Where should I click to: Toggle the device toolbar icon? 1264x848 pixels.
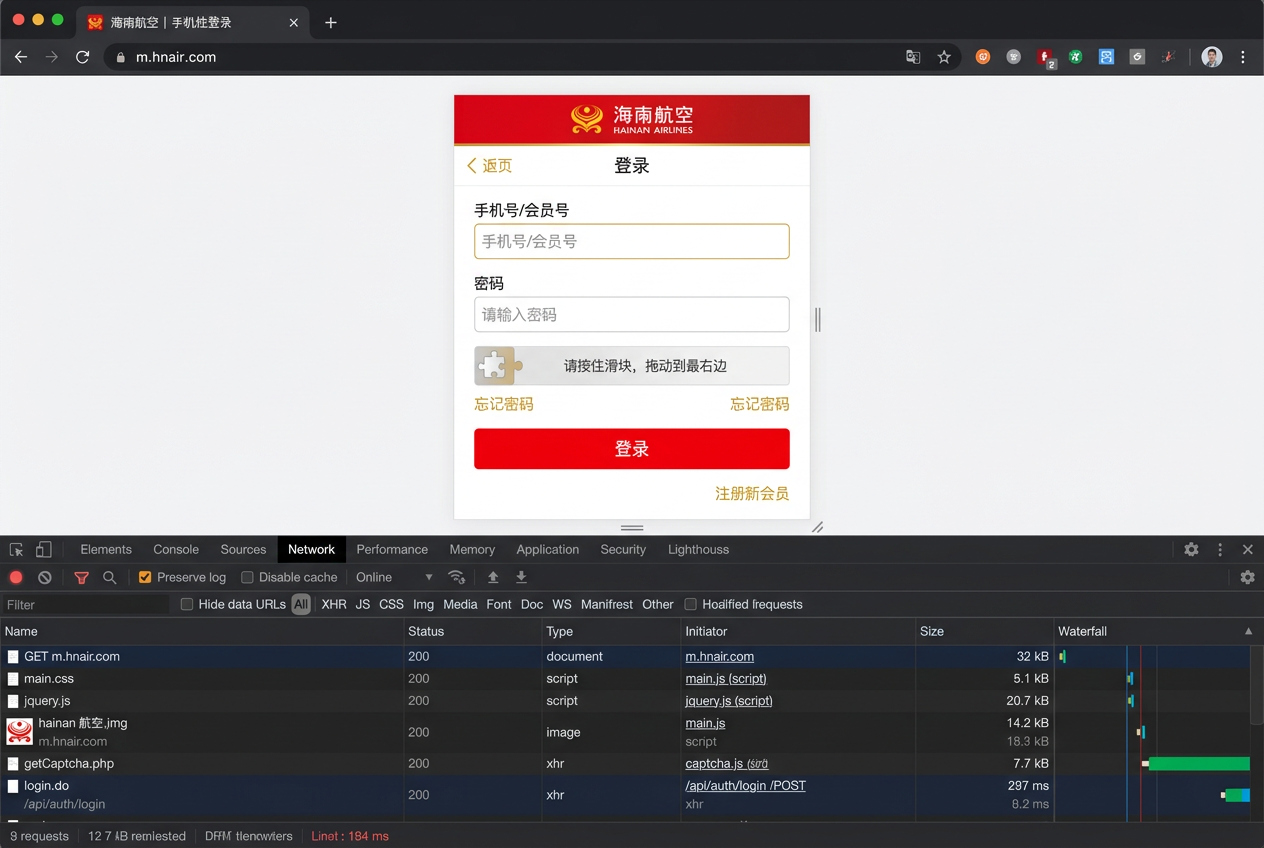pyautogui.click(x=44, y=550)
